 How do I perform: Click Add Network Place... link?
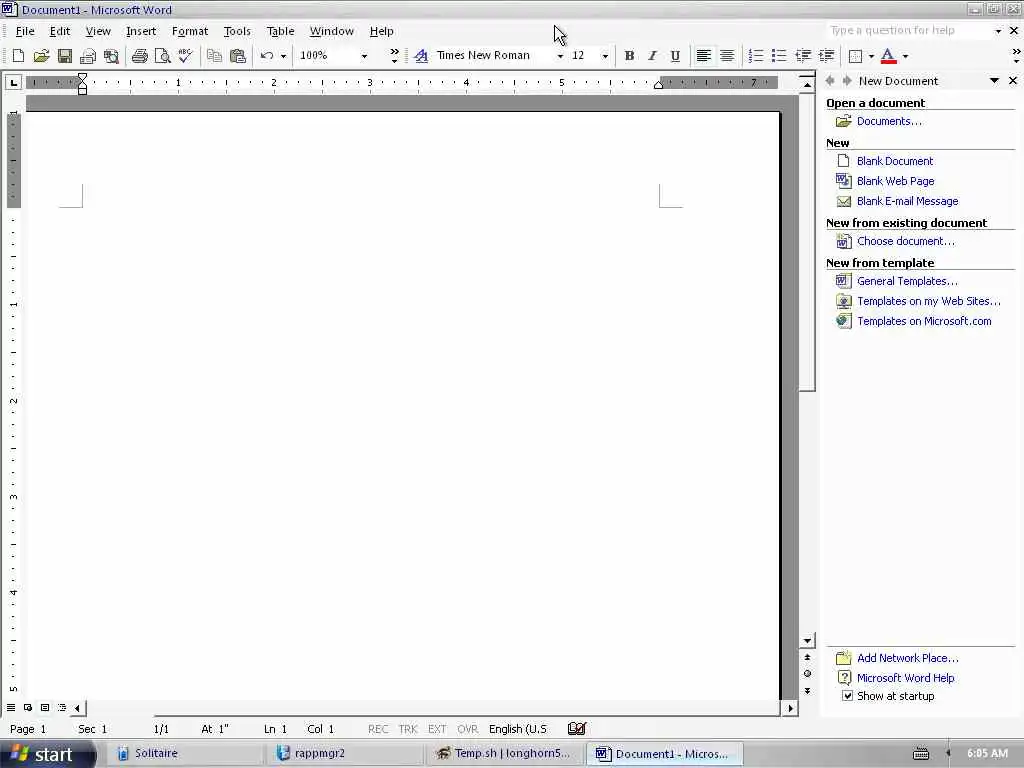click(908, 658)
